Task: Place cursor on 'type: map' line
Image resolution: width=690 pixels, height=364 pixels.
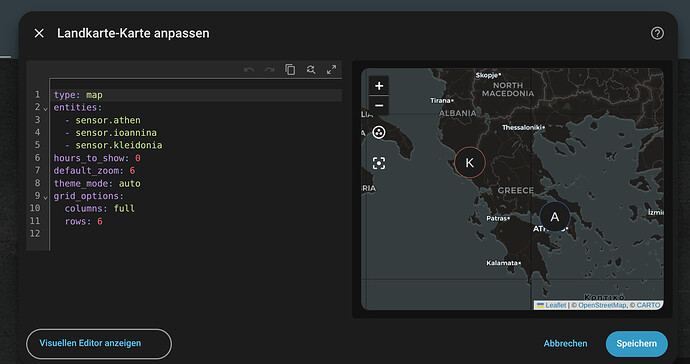Action: click(195, 95)
